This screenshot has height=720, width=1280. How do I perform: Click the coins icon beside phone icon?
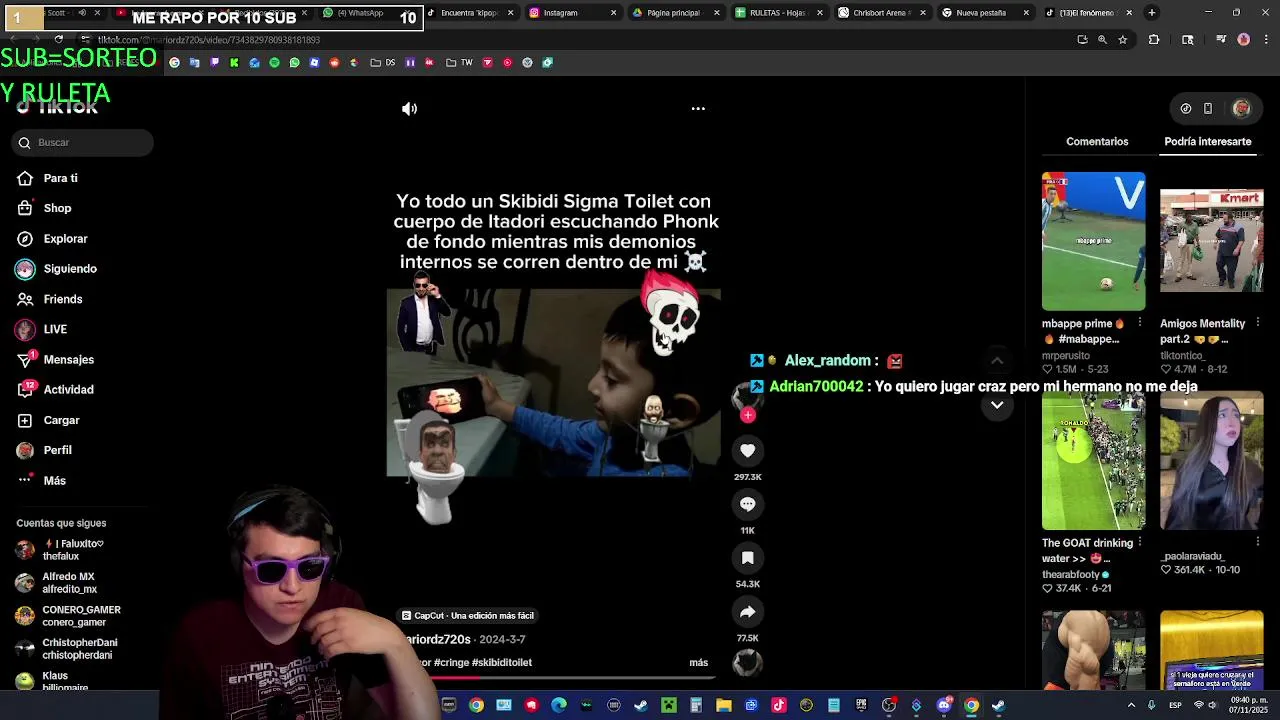click(1186, 108)
